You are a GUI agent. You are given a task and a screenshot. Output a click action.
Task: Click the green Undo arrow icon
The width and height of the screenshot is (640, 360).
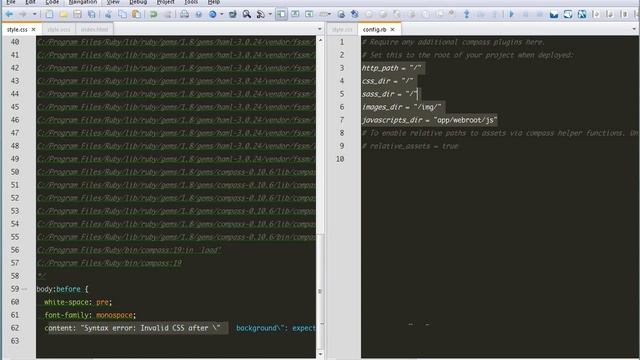point(153,15)
